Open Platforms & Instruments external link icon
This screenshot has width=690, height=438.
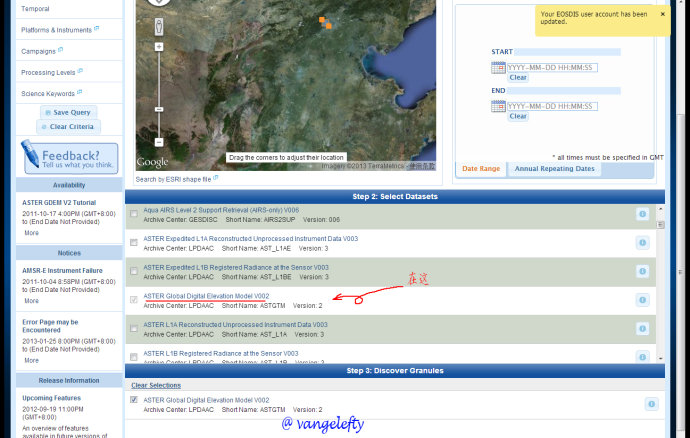[x=96, y=28]
